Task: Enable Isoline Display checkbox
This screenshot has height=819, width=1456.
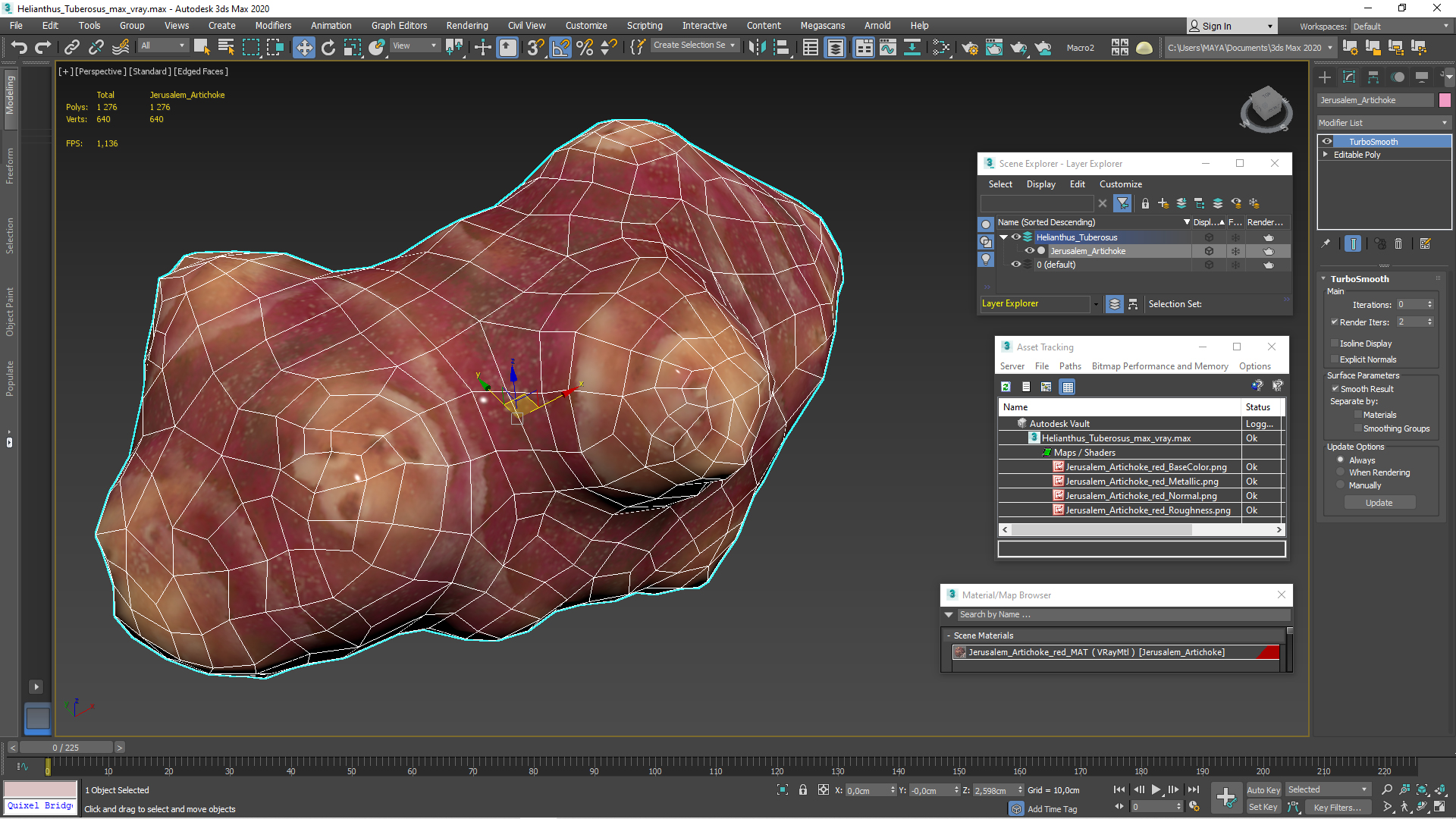Action: coord(1335,343)
